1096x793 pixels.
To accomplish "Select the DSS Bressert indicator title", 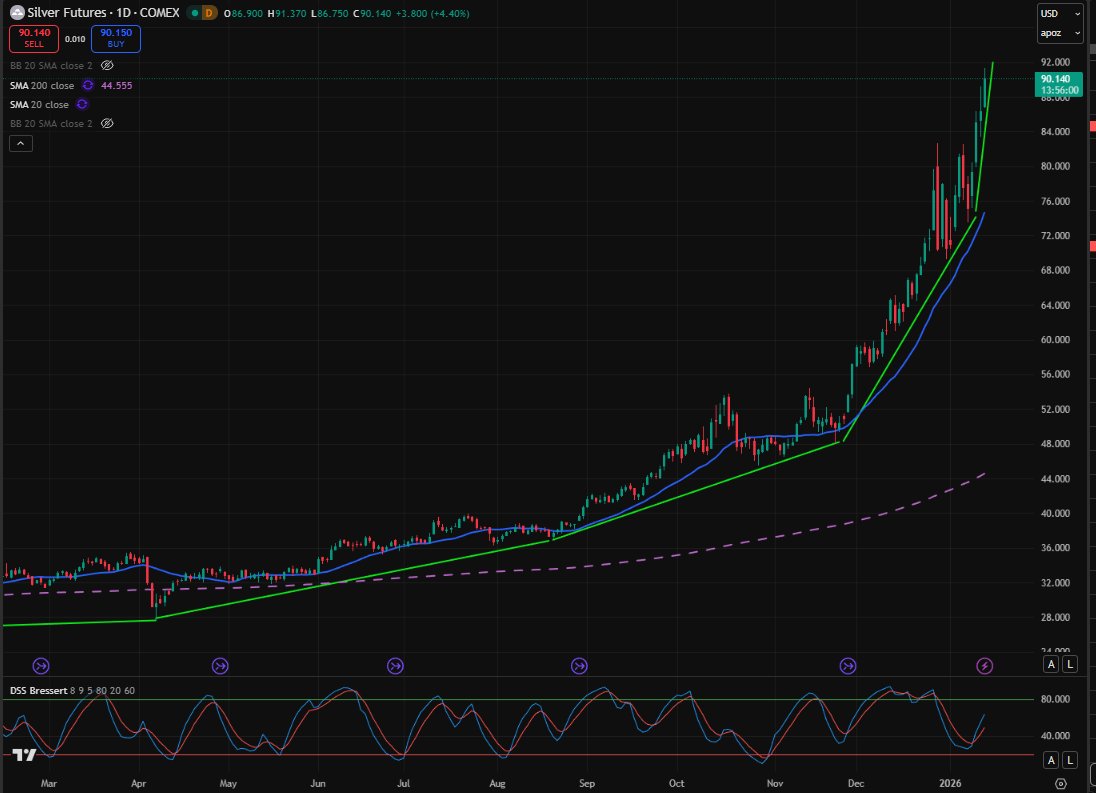I will [40, 690].
